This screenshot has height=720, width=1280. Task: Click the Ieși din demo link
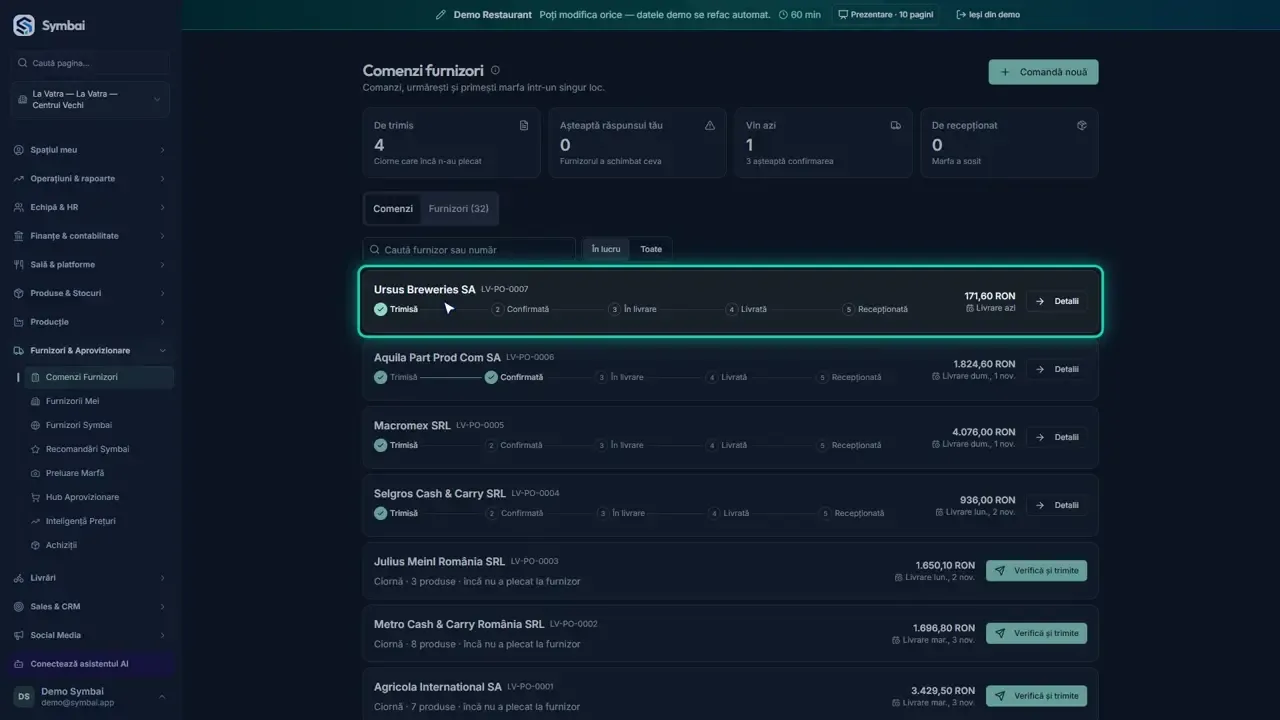tap(988, 15)
